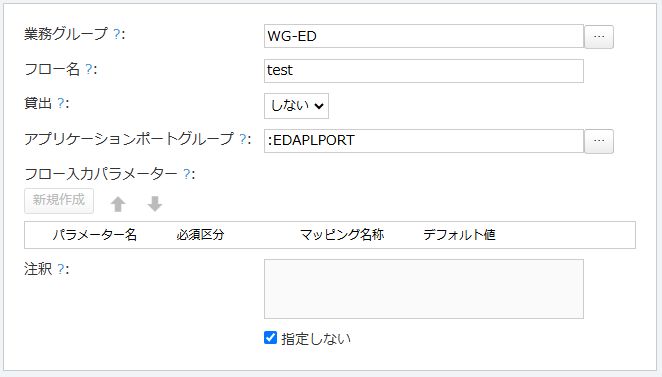Move parameter down with down arrow icon
The image size is (662, 377).
[155, 204]
